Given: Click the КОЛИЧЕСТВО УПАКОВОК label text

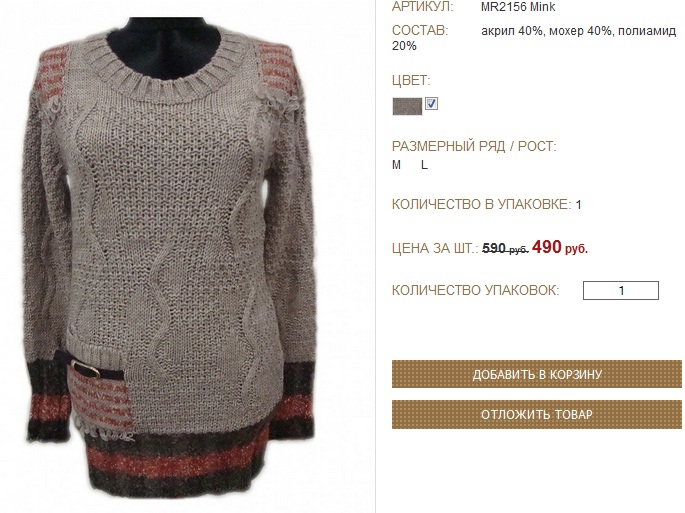Looking at the screenshot, I should pos(475,290).
